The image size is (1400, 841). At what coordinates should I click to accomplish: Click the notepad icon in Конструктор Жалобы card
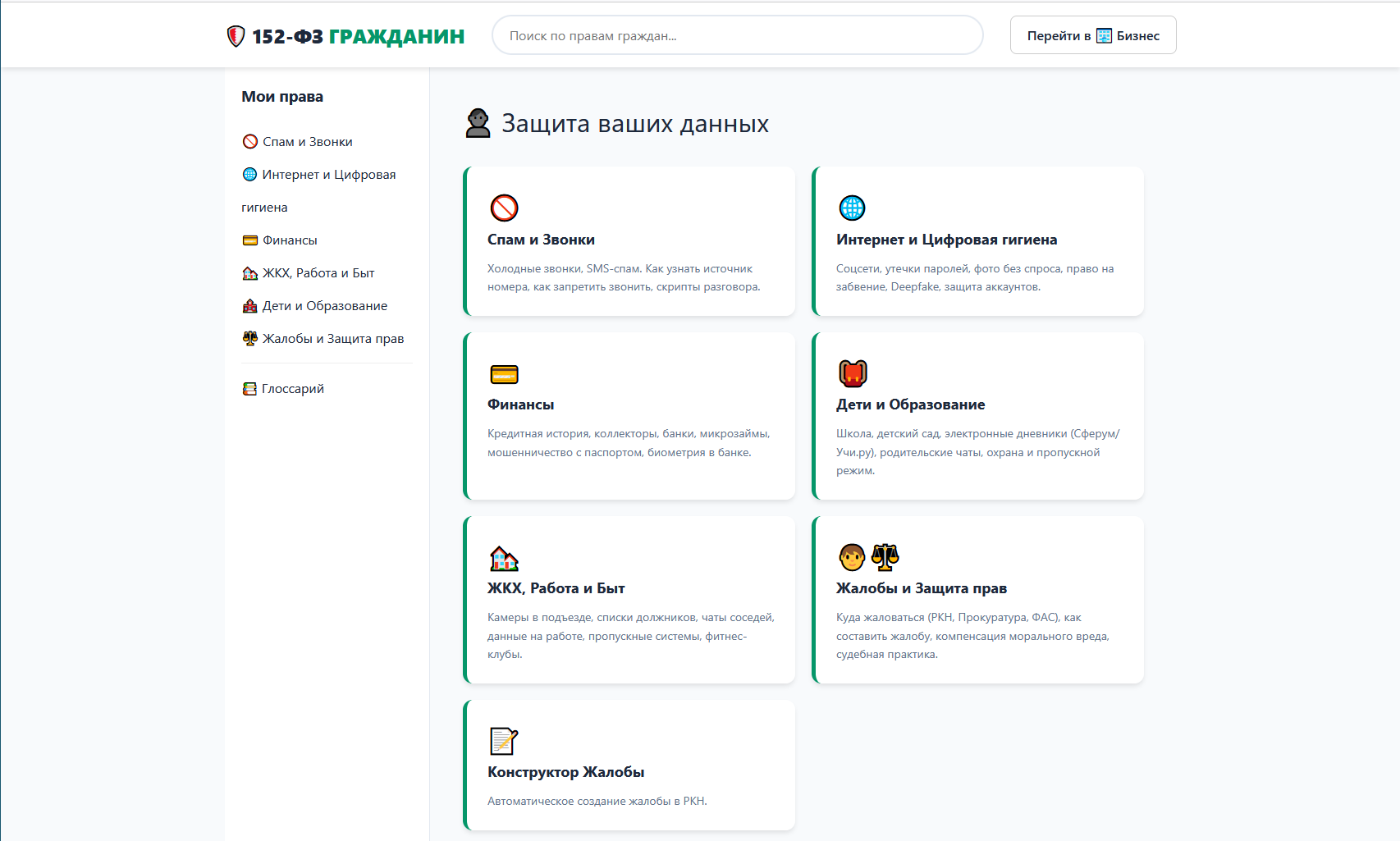[504, 741]
